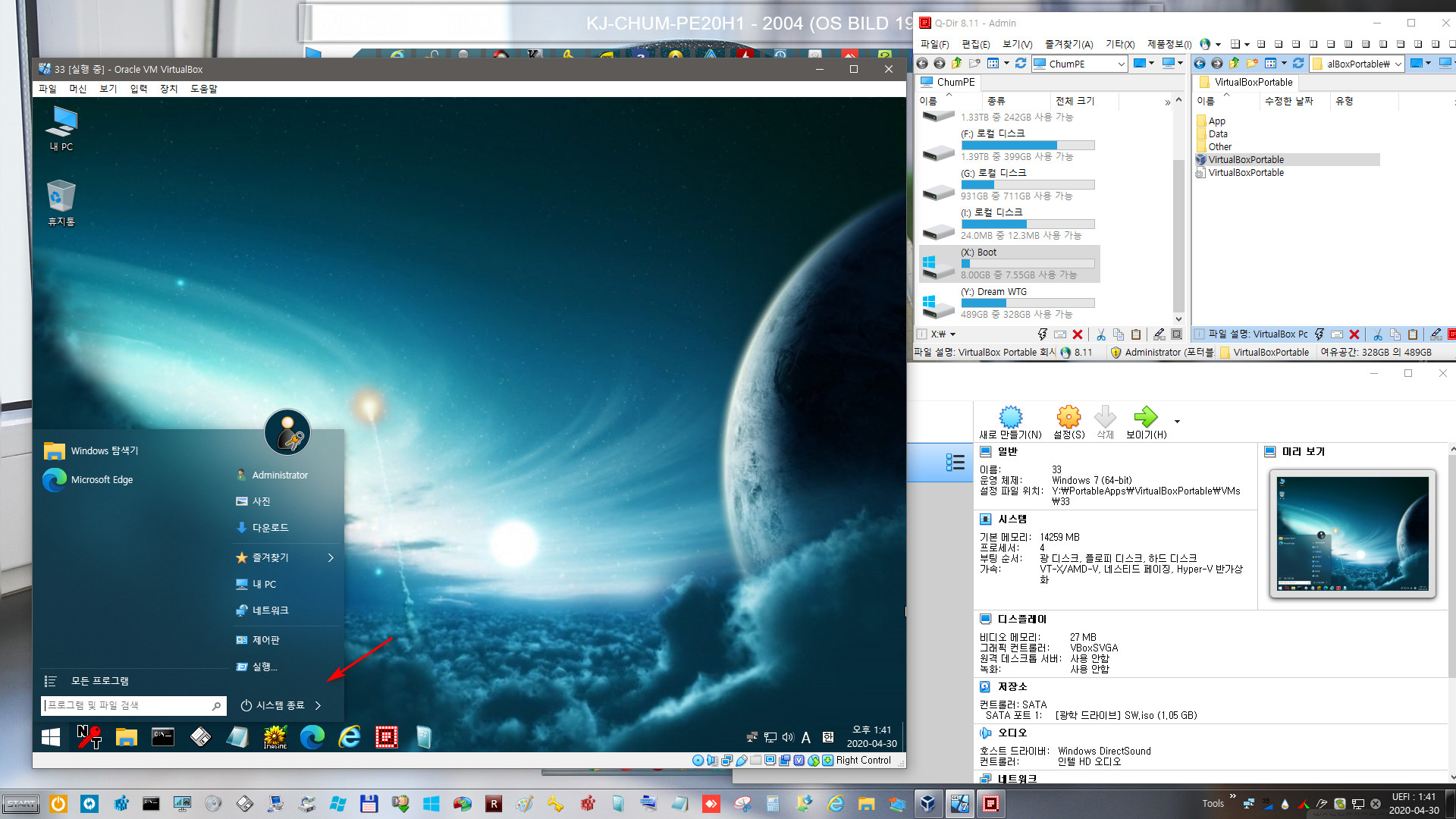This screenshot has height=819, width=1456.
Task: Click Cut scissors in left pane bottom toolbar
Action: pos(1101,334)
